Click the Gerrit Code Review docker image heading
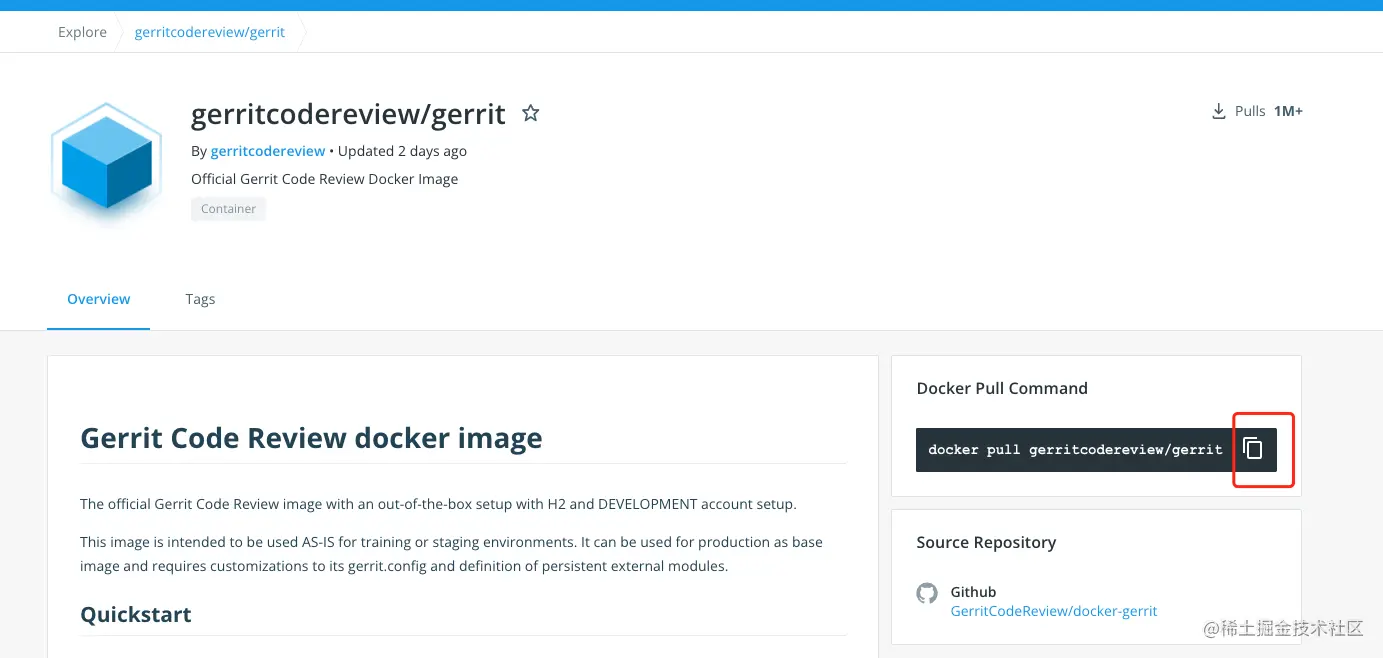 coord(311,437)
